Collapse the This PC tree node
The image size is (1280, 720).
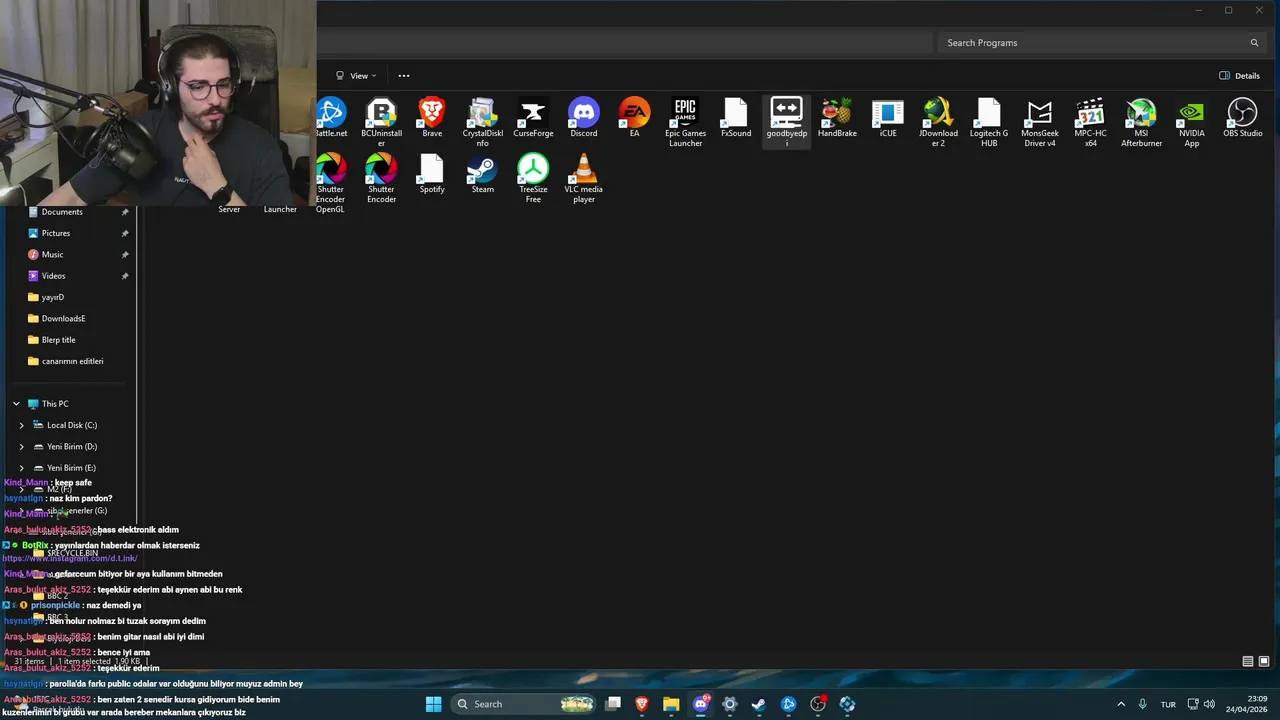point(16,404)
